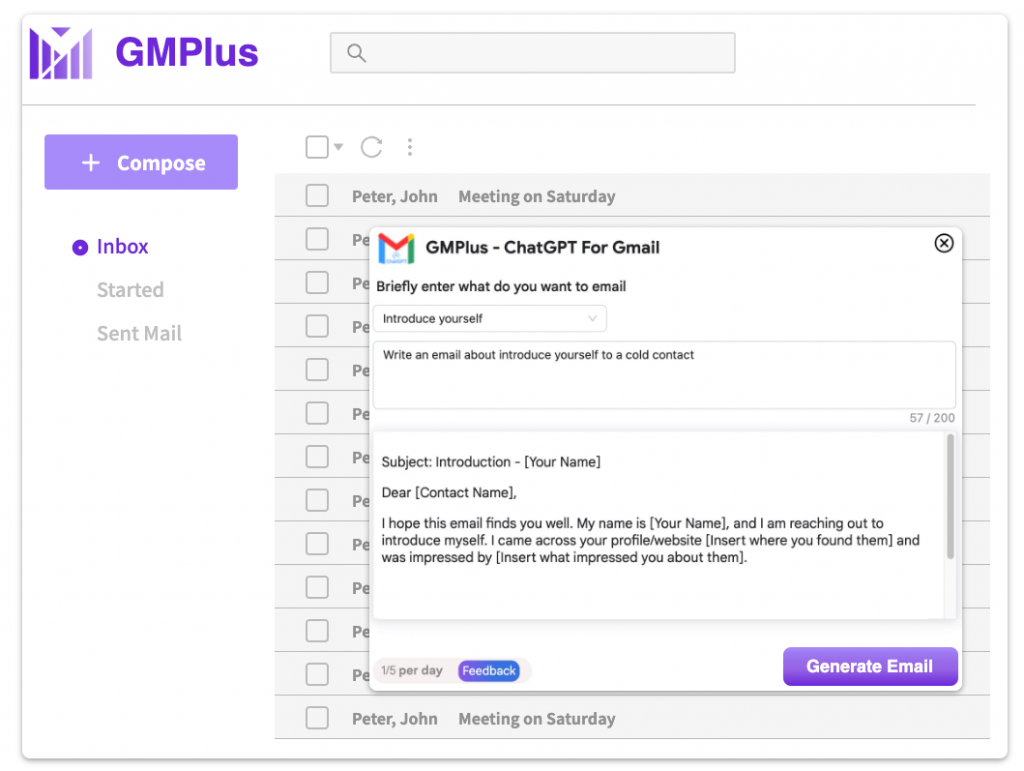The image size is (1024, 771).
Task: Click the Generate Email button
Action: point(869,666)
